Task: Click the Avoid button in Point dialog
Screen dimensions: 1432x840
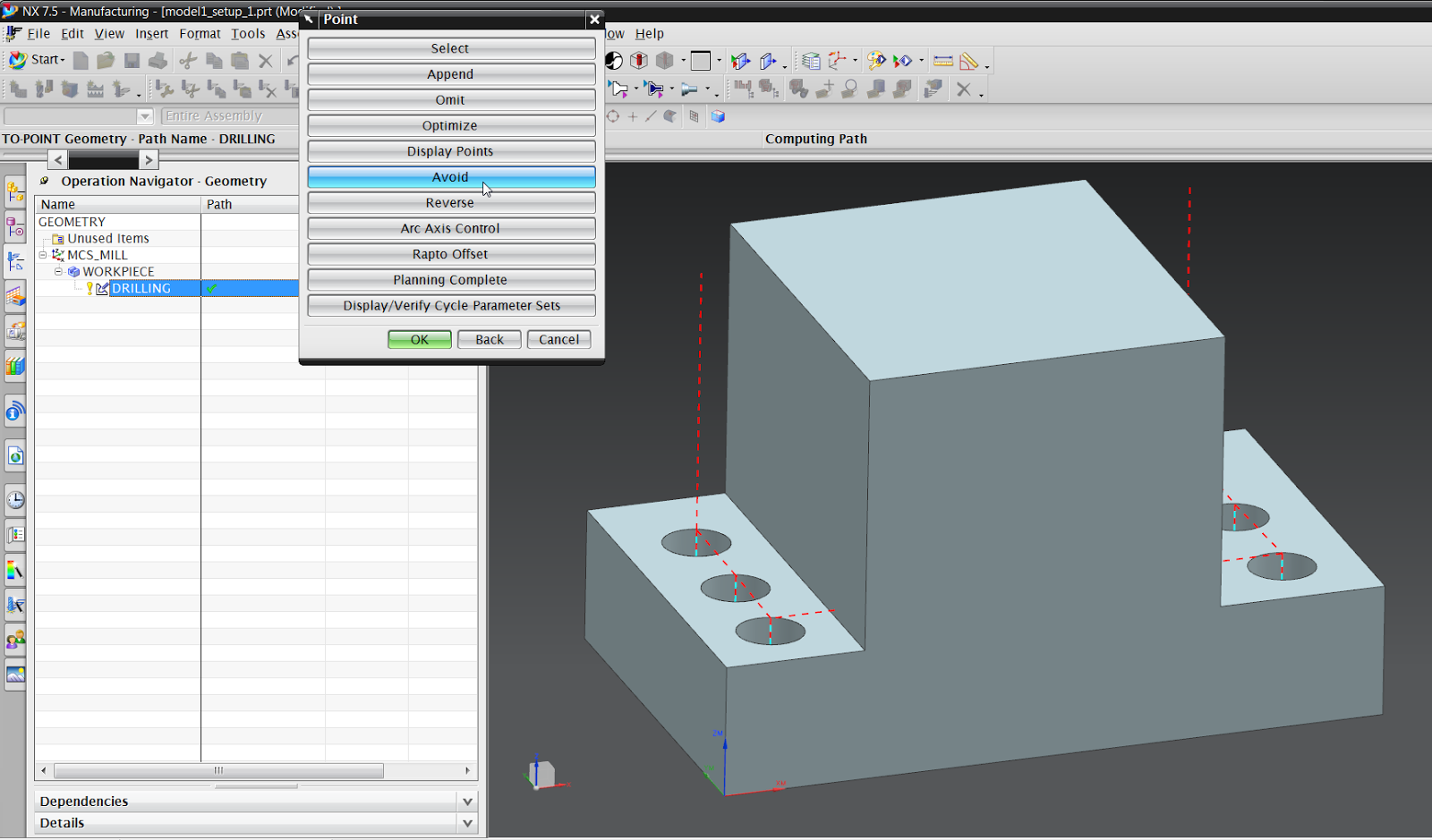Action: pos(451,177)
